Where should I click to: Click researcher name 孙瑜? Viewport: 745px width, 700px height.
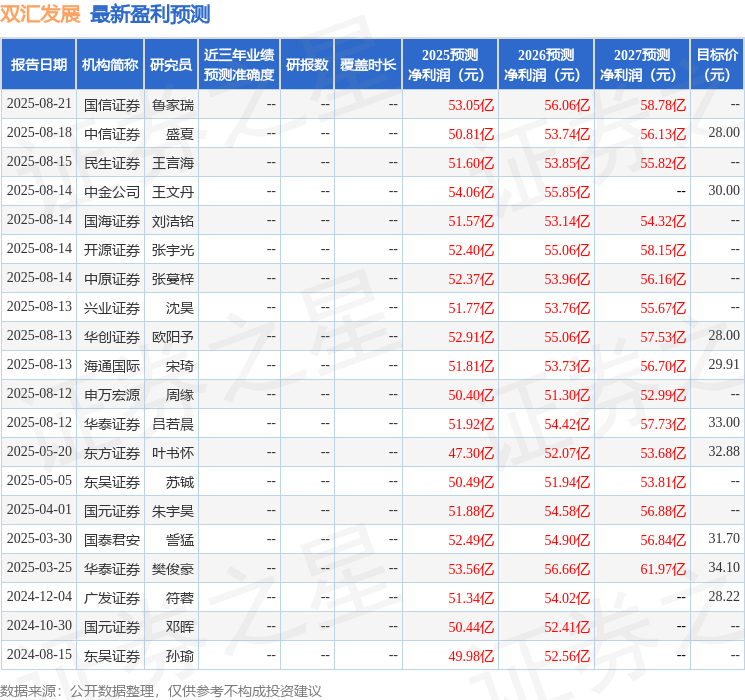[x=180, y=656]
